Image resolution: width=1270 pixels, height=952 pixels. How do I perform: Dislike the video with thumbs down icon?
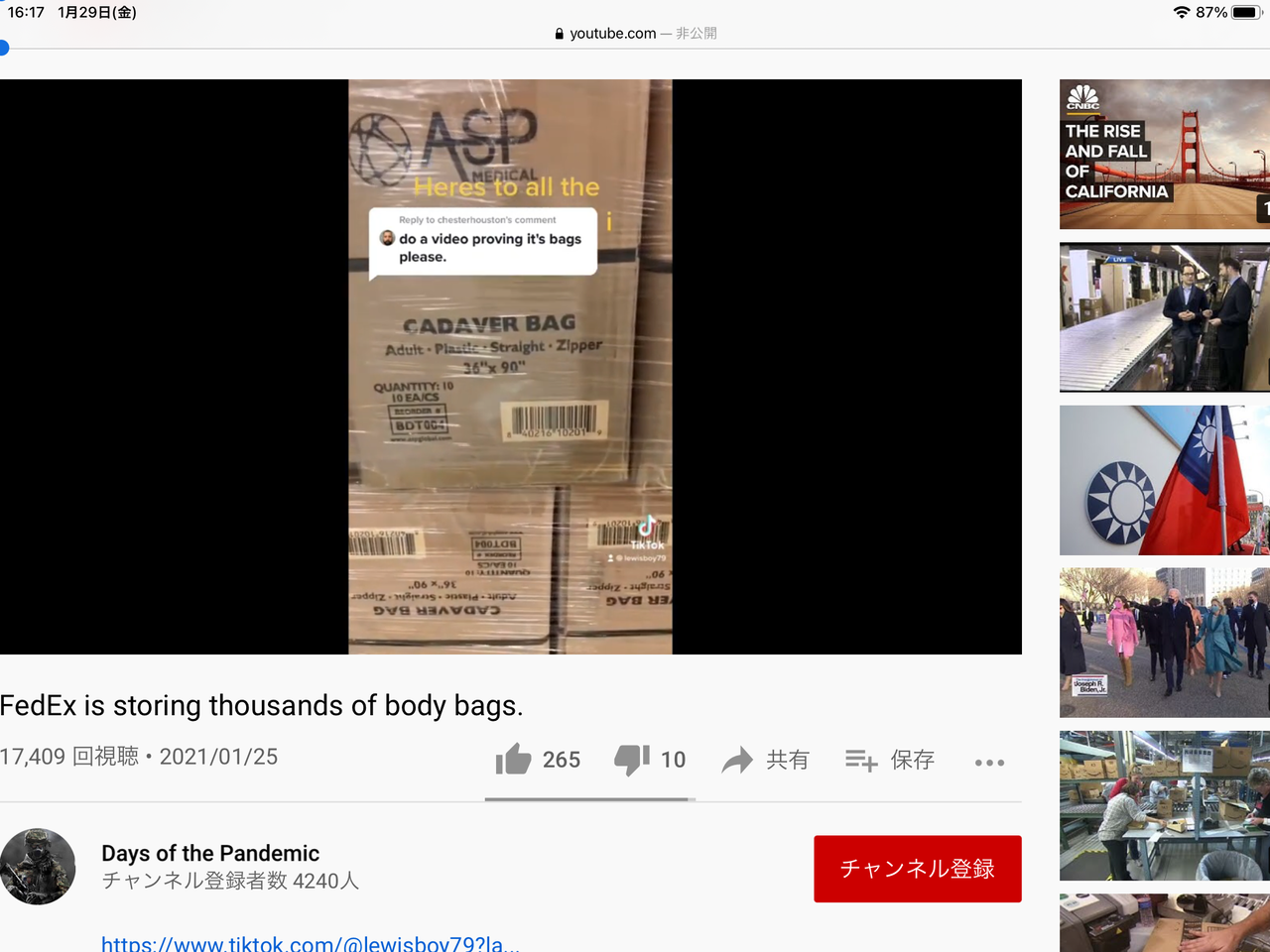point(632,760)
